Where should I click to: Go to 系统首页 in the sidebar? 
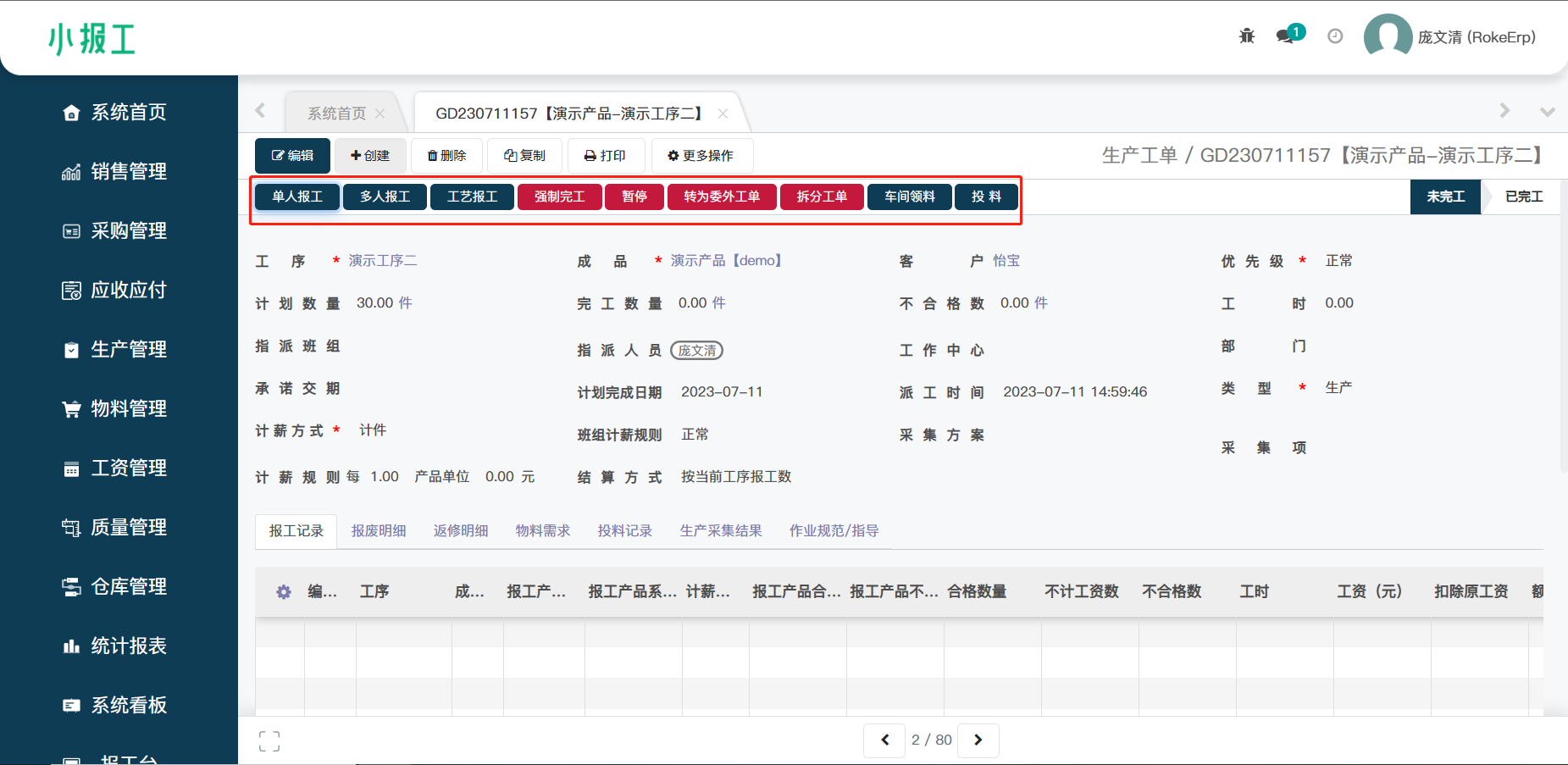128,112
